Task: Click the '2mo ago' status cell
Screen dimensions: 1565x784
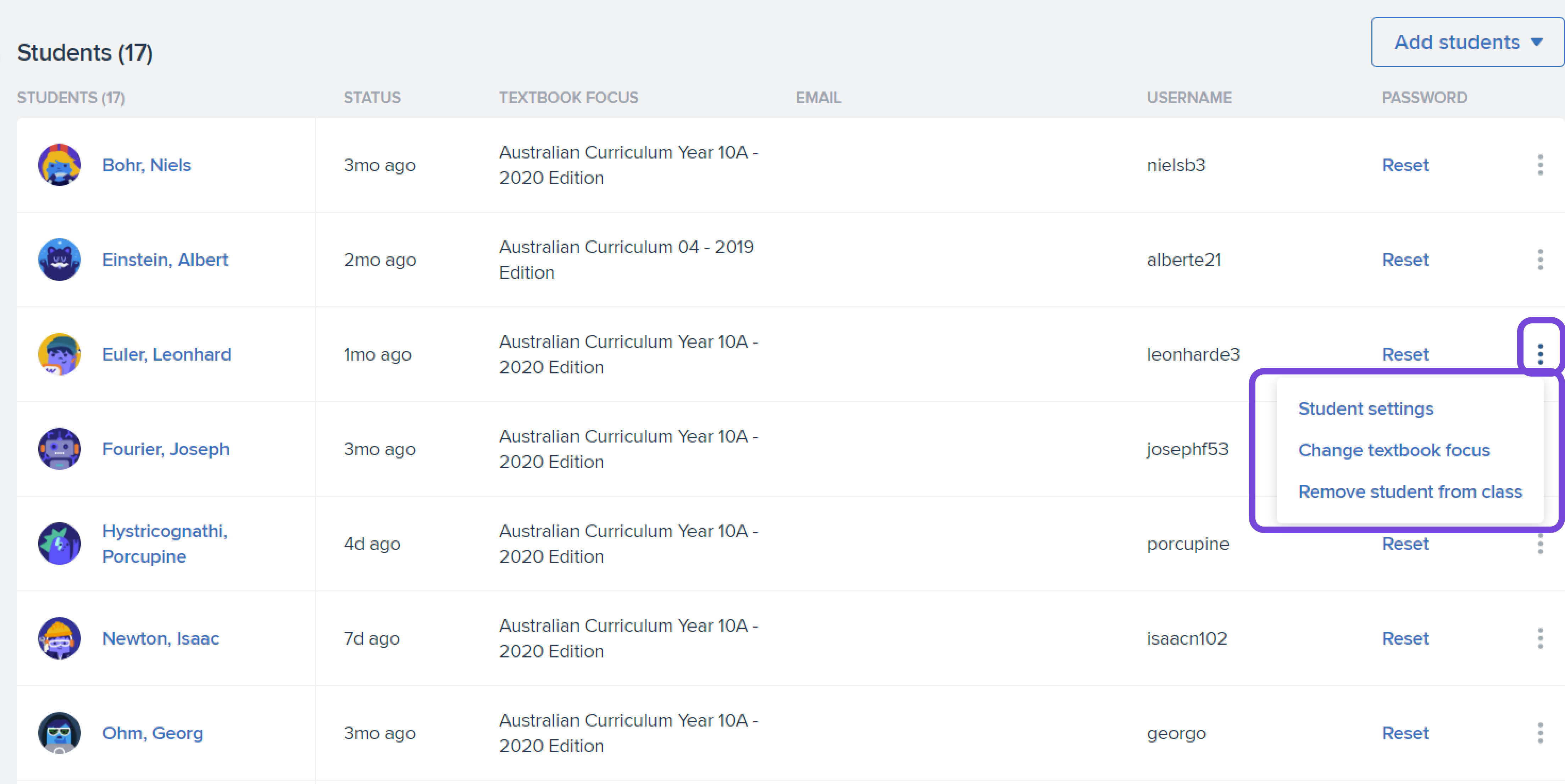Action: pyautogui.click(x=380, y=259)
